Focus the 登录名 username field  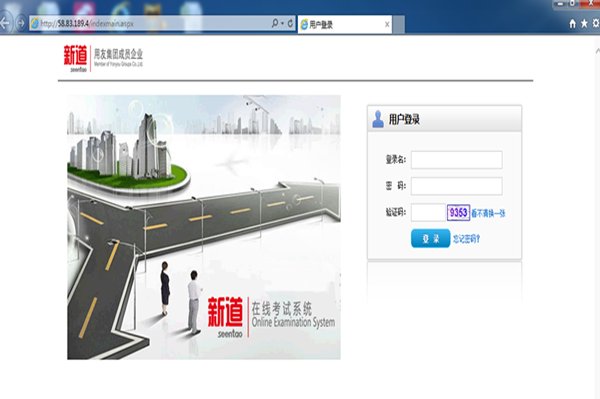tap(457, 160)
